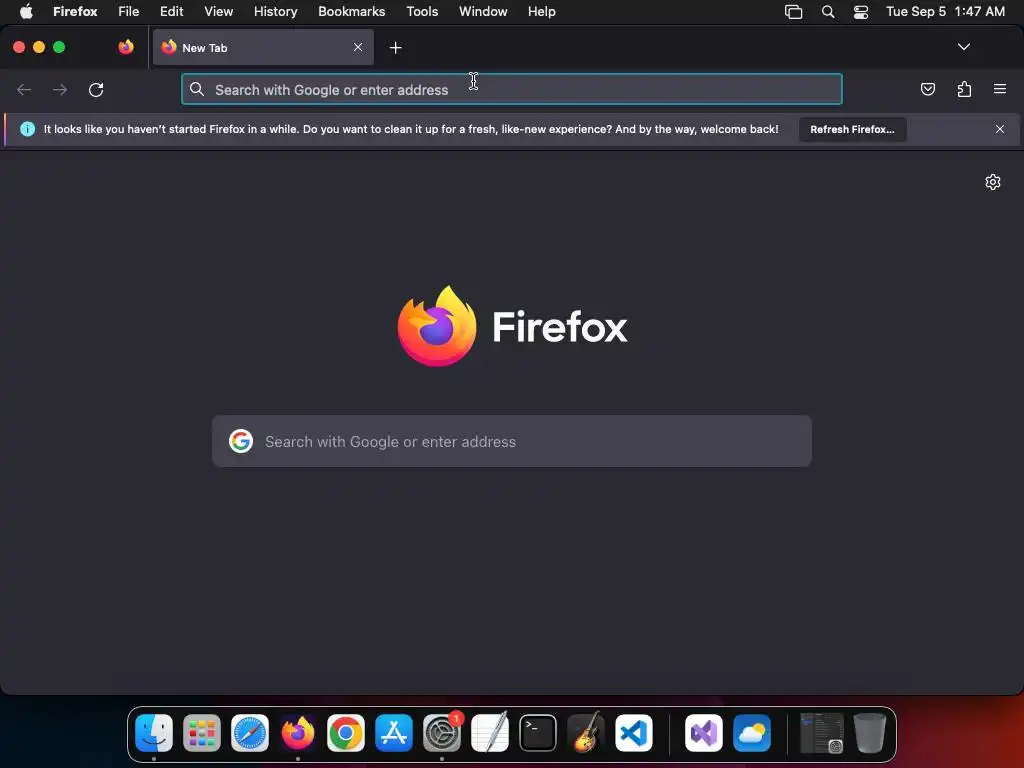This screenshot has width=1024, height=768.
Task: Open the Tools menu
Action: point(422,12)
